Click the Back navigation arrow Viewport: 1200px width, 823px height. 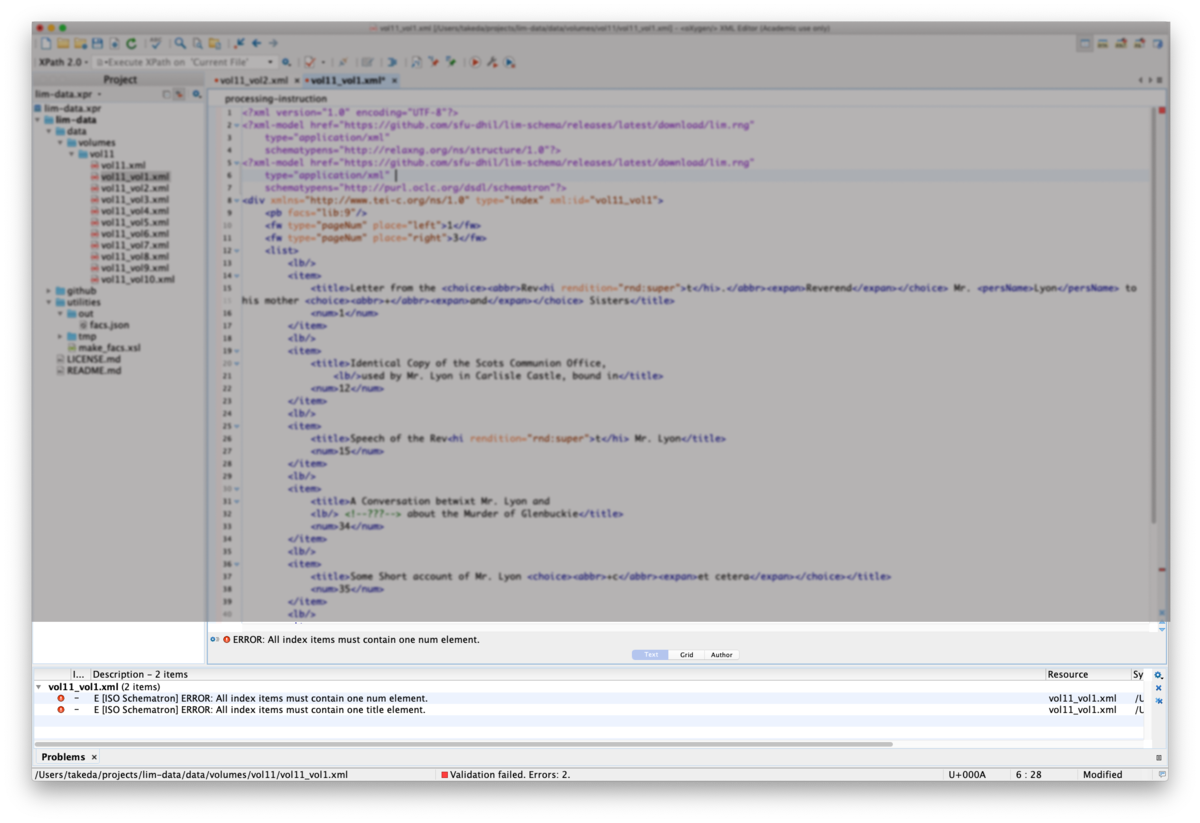[256, 44]
